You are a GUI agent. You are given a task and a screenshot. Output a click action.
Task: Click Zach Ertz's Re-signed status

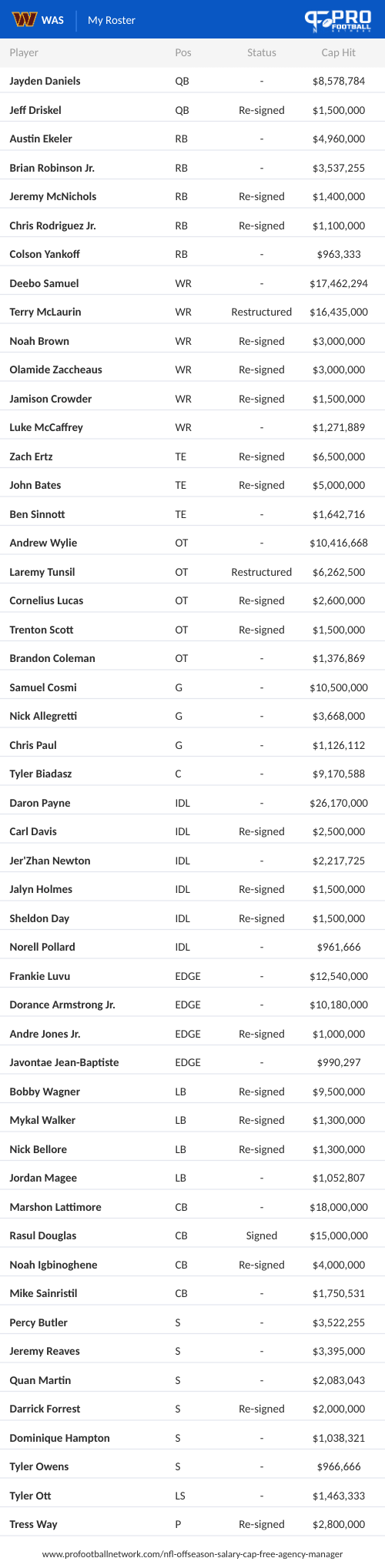pyautogui.click(x=262, y=456)
